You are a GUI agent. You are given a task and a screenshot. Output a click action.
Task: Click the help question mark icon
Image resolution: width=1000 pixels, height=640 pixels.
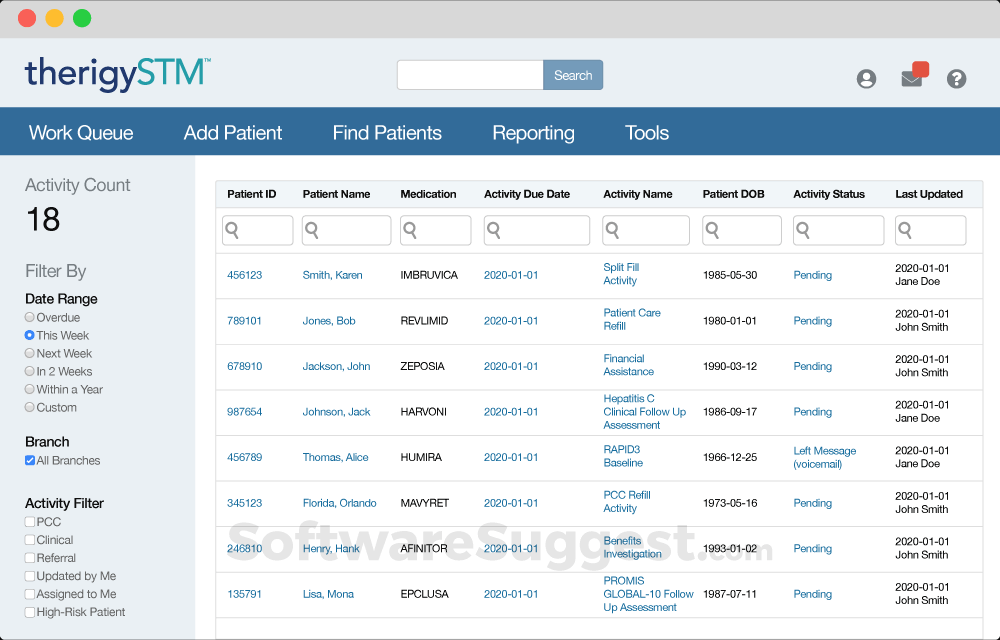pyautogui.click(x=957, y=79)
